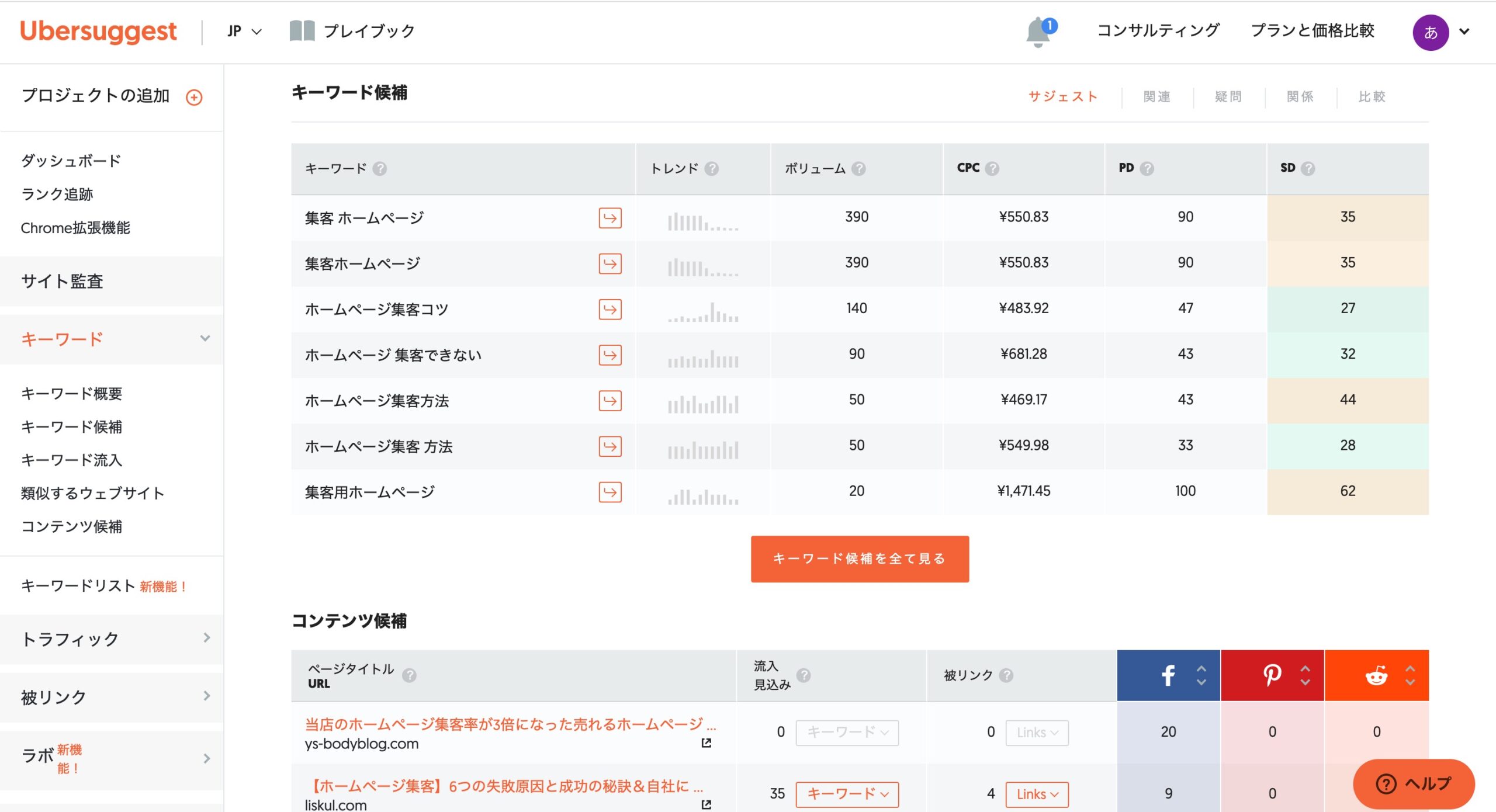Click arrow icon for 集客 ホームページ row
The height and width of the screenshot is (812, 1496).
click(610, 218)
